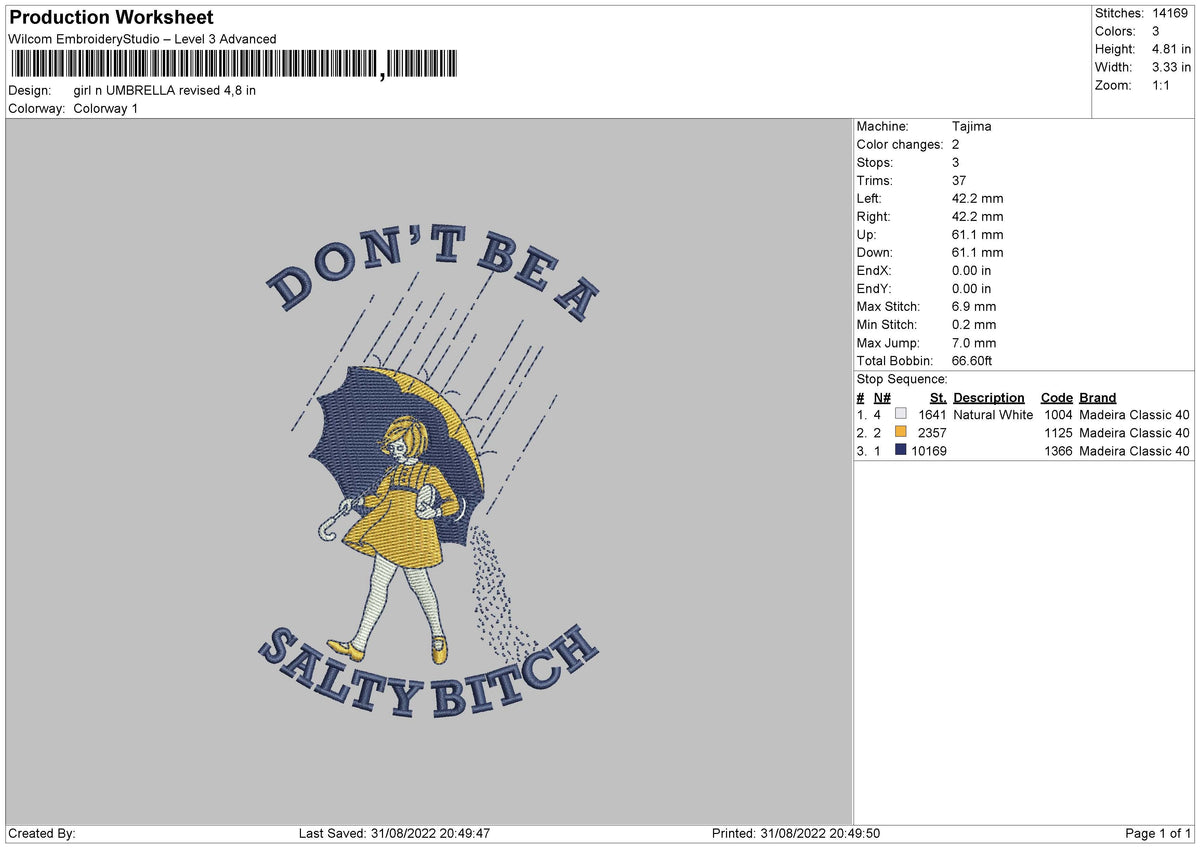Screen dimensions: 1200x848
Task: Click the design name 'girl n UMBRELLA revised'
Action: (x=147, y=90)
